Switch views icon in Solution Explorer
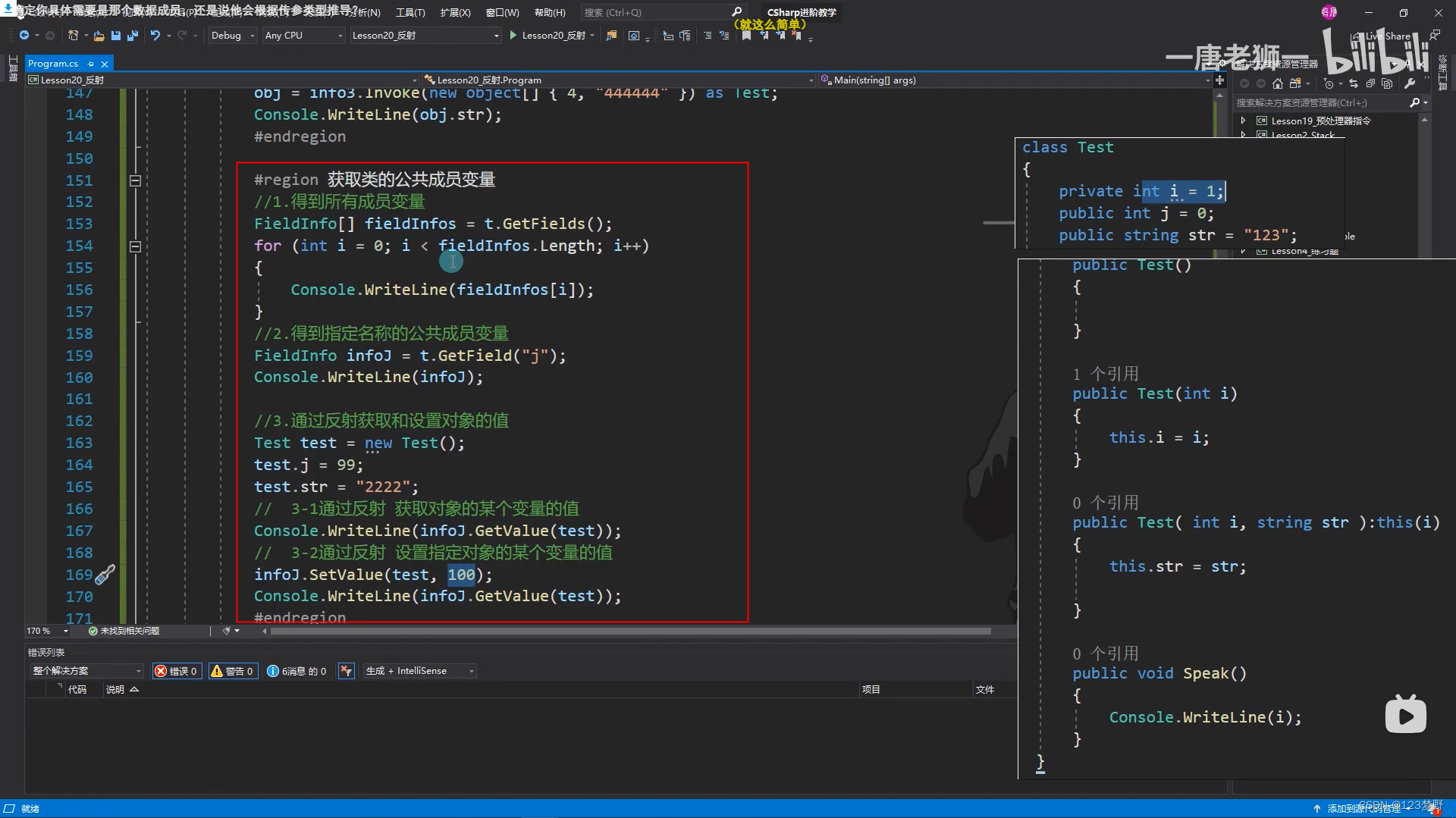Image resolution: width=1456 pixels, height=818 pixels. tap(1295, 83)
